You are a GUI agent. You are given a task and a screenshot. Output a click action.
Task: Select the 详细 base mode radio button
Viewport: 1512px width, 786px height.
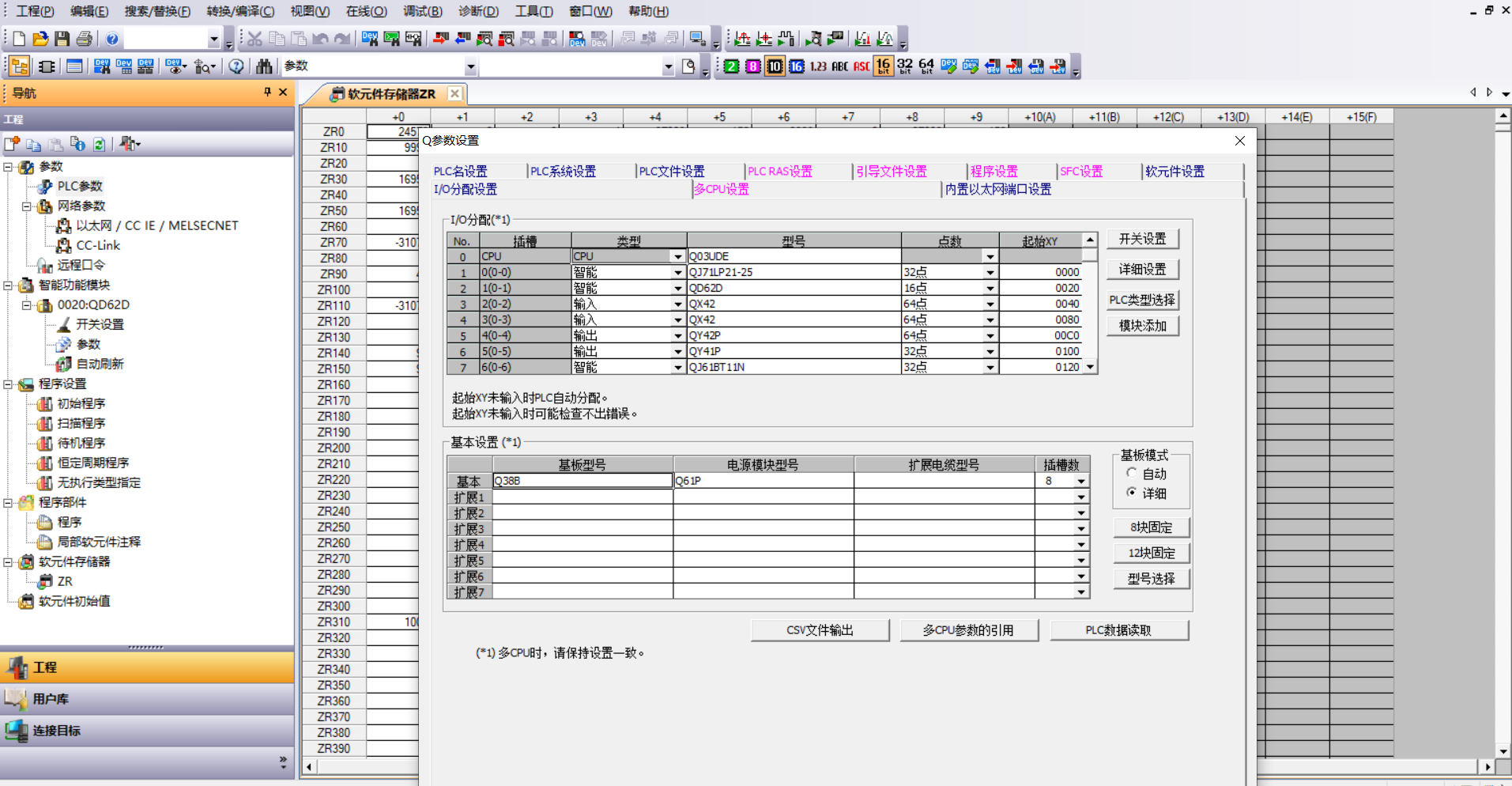[1132, 493]
